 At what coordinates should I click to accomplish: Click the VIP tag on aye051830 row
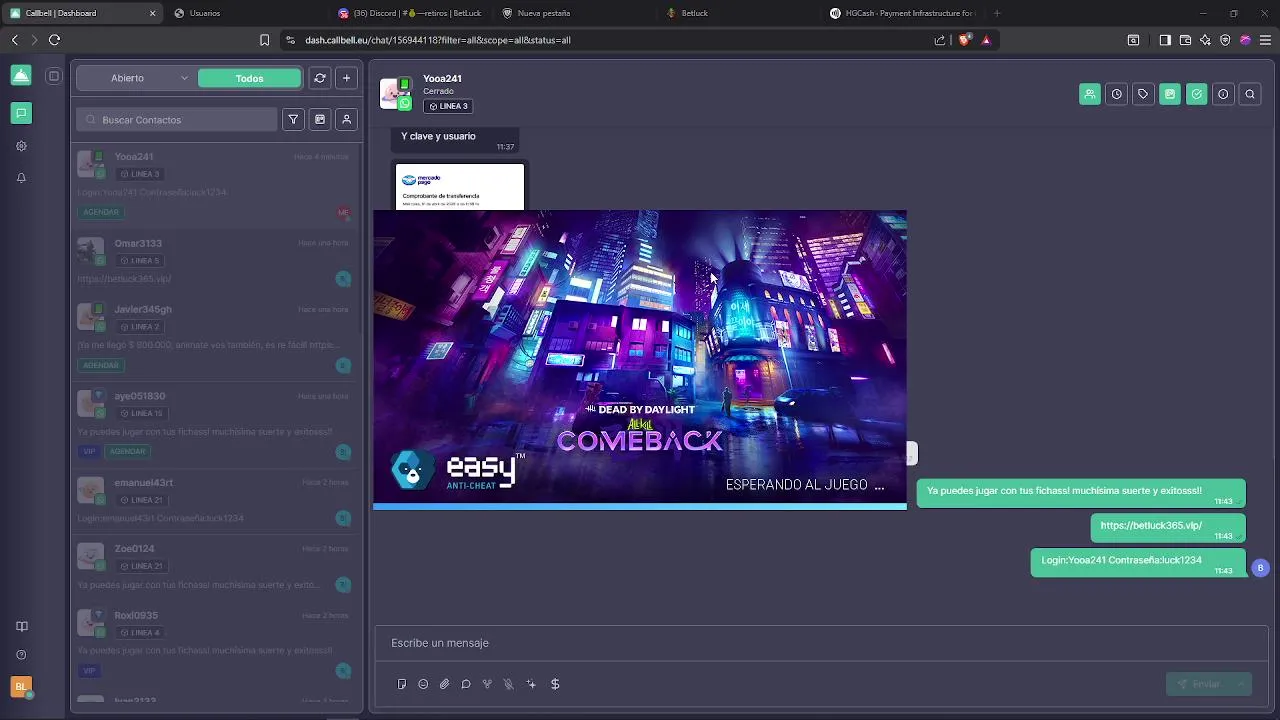coord(89,451)
